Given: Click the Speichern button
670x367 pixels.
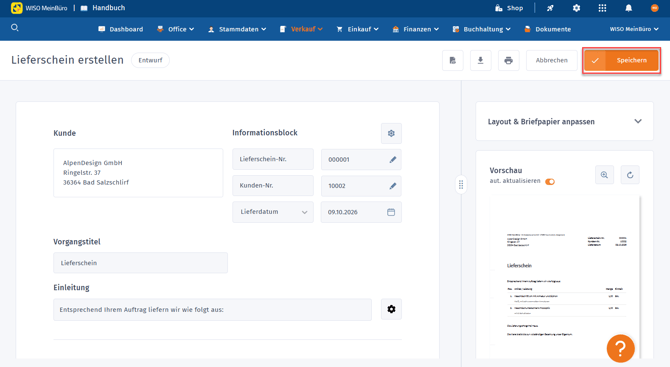Looking at the screenshot, I should [621, 60].
